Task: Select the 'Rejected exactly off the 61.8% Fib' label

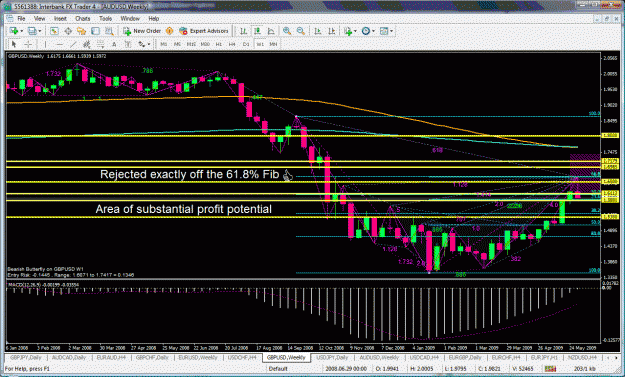Action: pyautogui.click(x=189, y=175)
